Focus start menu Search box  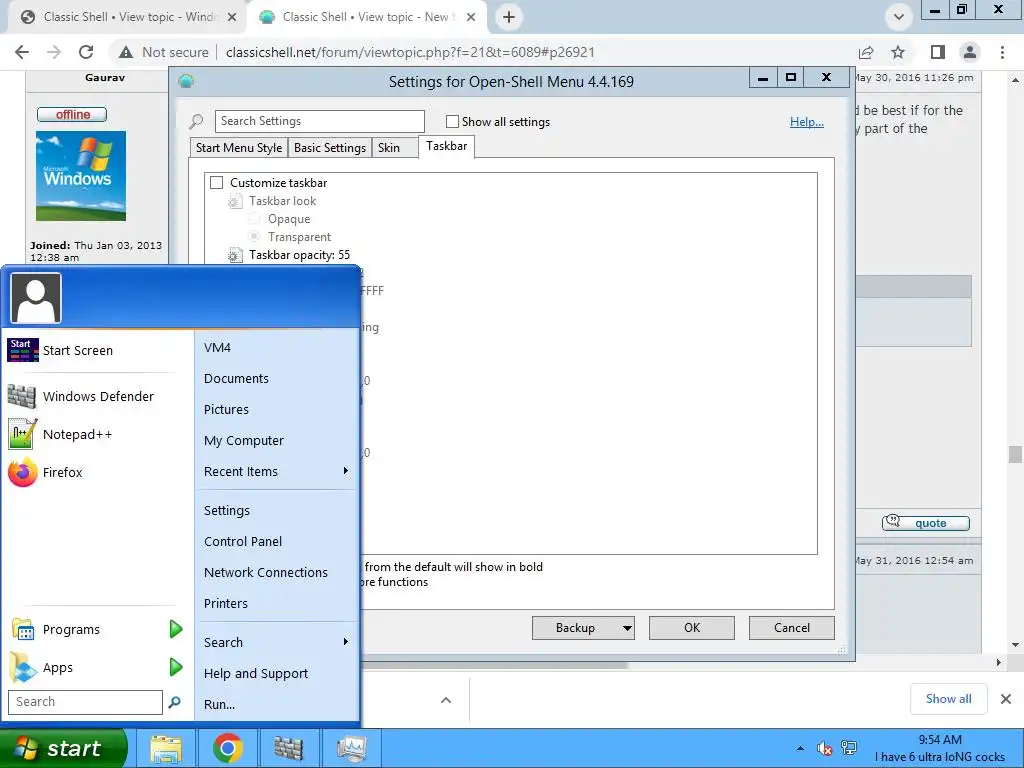[85, 702]
